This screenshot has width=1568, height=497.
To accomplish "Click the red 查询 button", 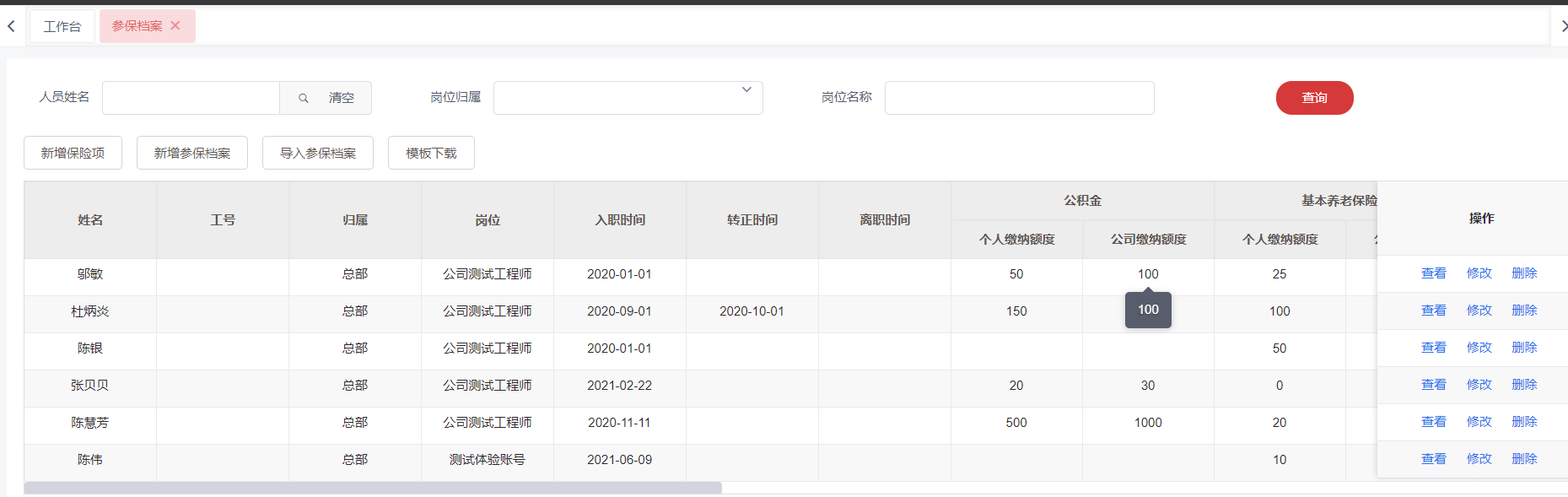I will pyautogui.click(x=1314, y=98).
